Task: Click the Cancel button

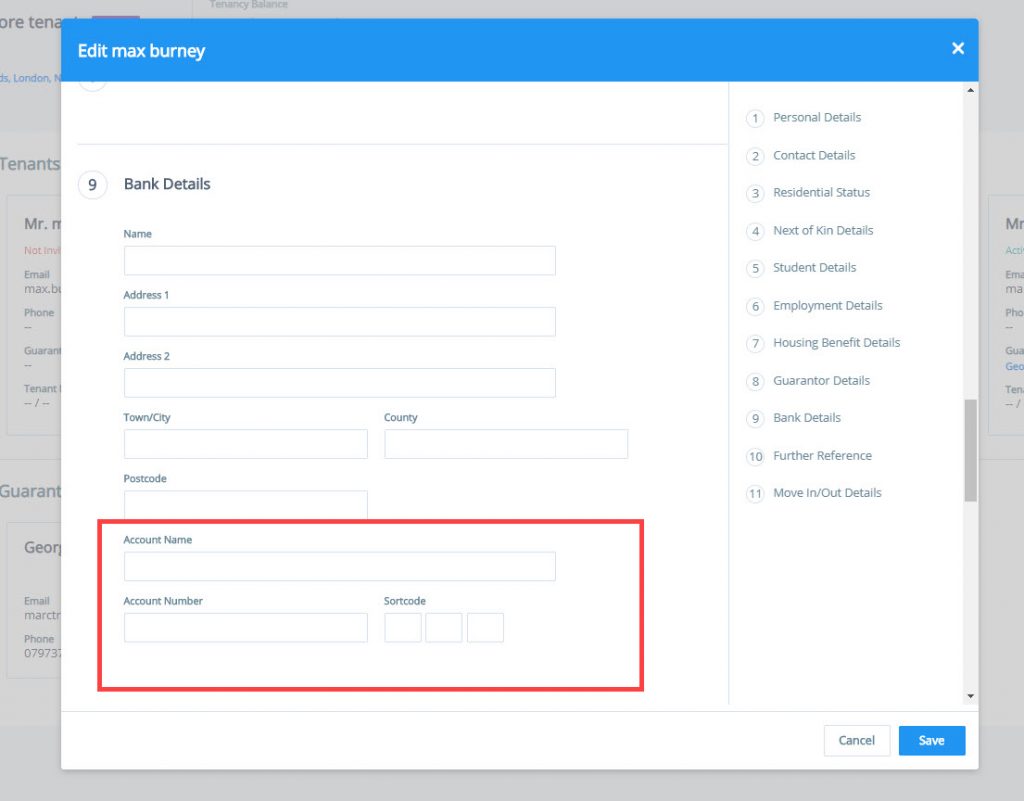Action: 856,740
